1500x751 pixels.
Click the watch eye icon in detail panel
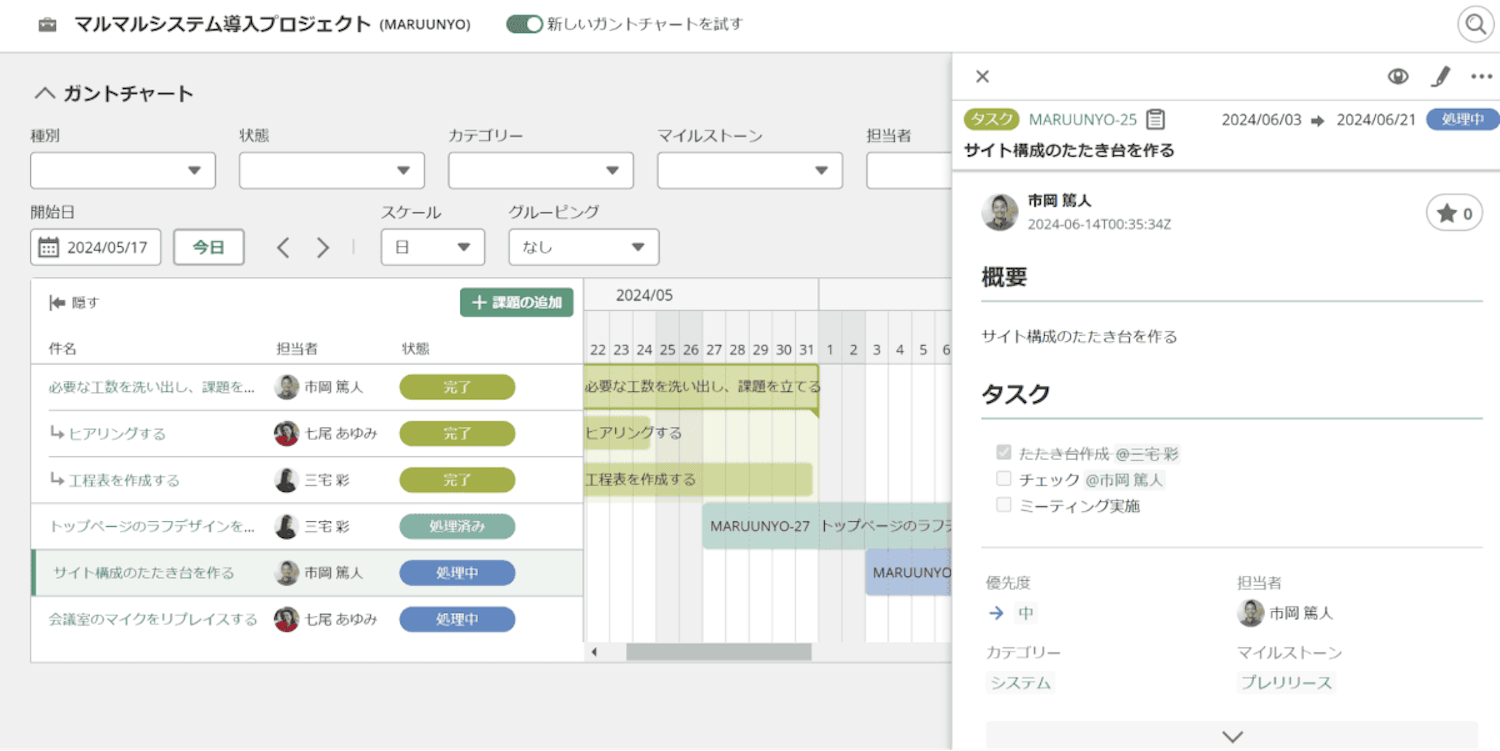1397,77
